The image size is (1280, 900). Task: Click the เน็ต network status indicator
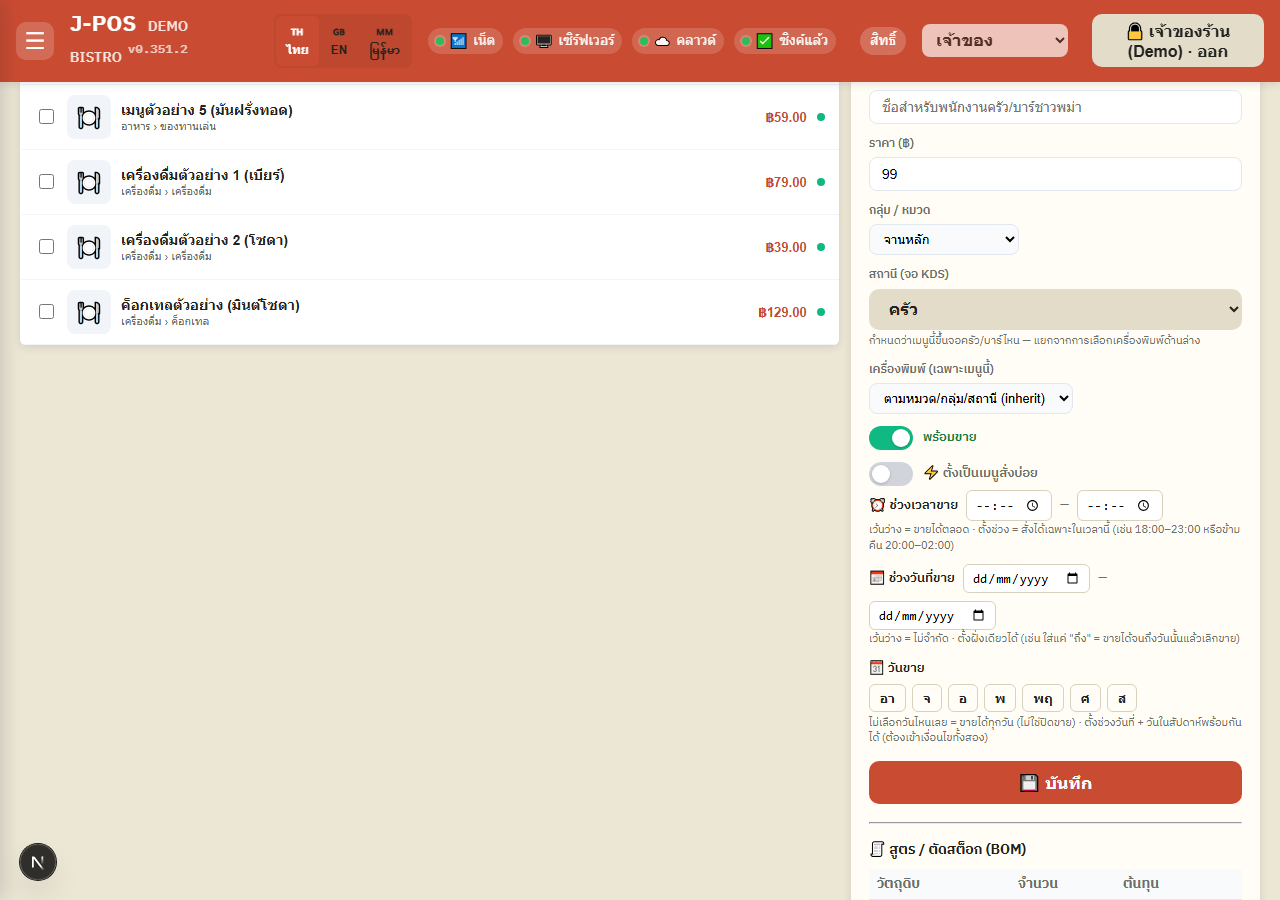click(x=465, y=41)
